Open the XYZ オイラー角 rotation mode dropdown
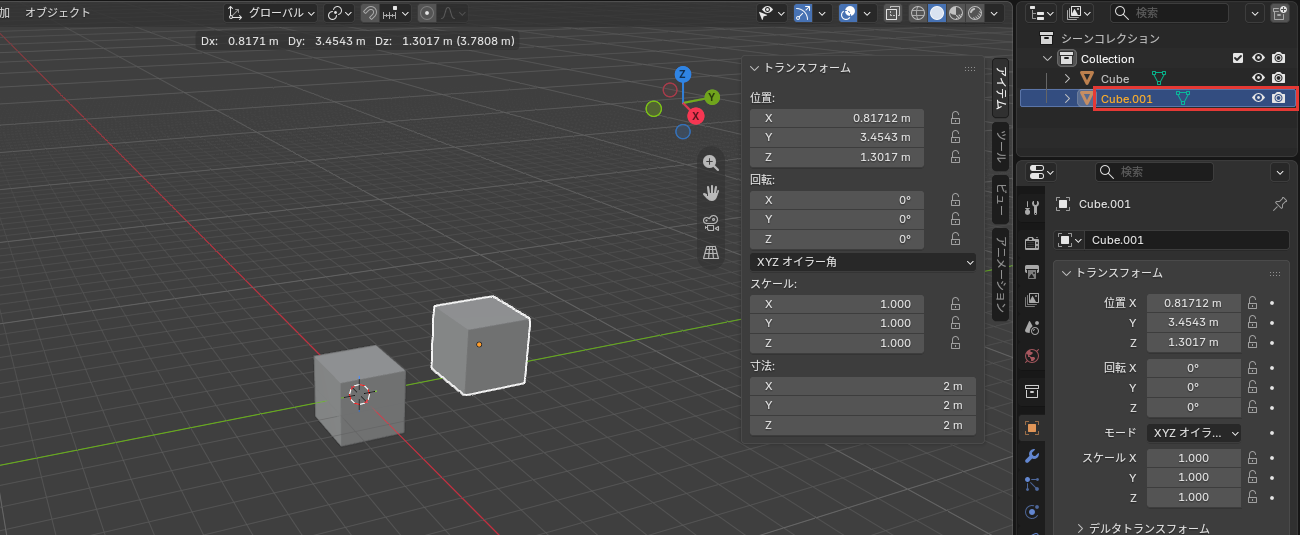 pyautogui.click(x=862, y=262)
